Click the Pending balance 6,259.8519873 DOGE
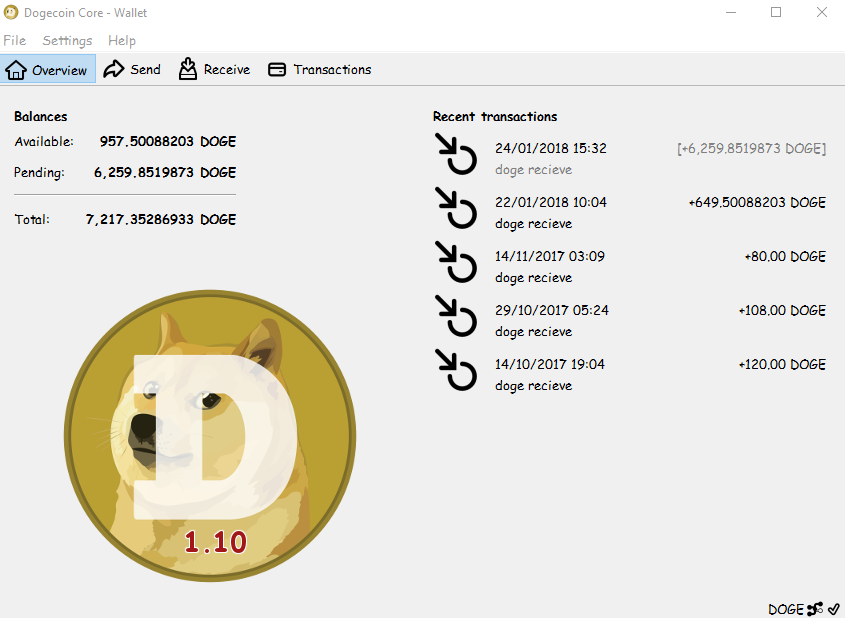 coord(165,172)
